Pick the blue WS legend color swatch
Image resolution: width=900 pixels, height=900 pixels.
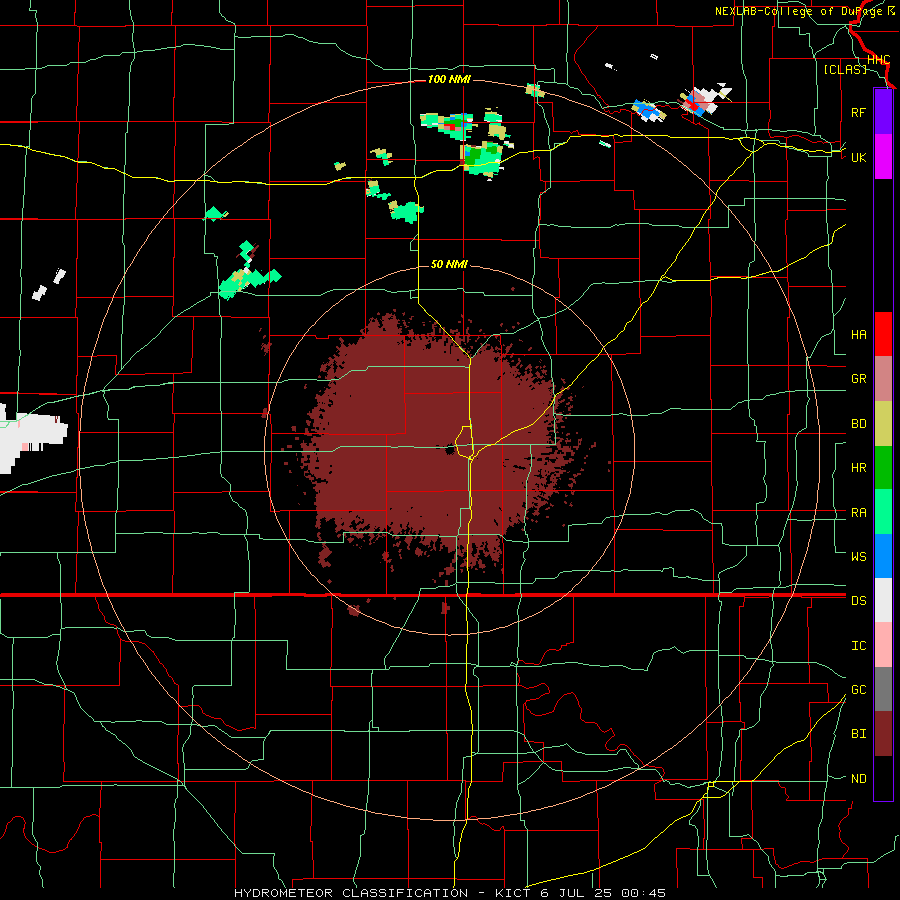tap(883, 556)
